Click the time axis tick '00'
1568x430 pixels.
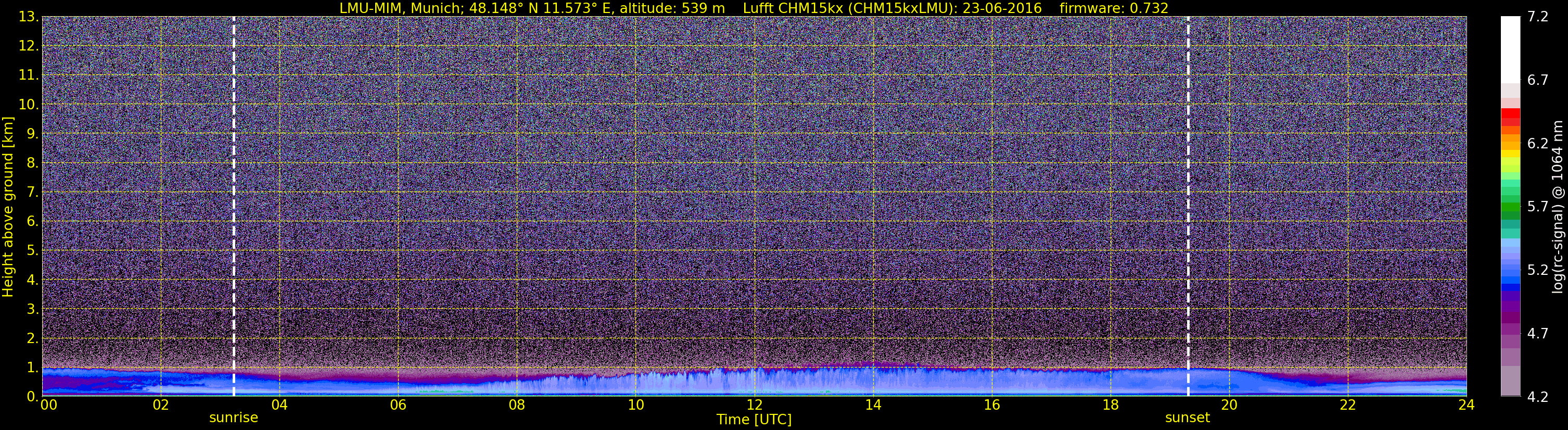pyautogui.click(x=49, y=405)
